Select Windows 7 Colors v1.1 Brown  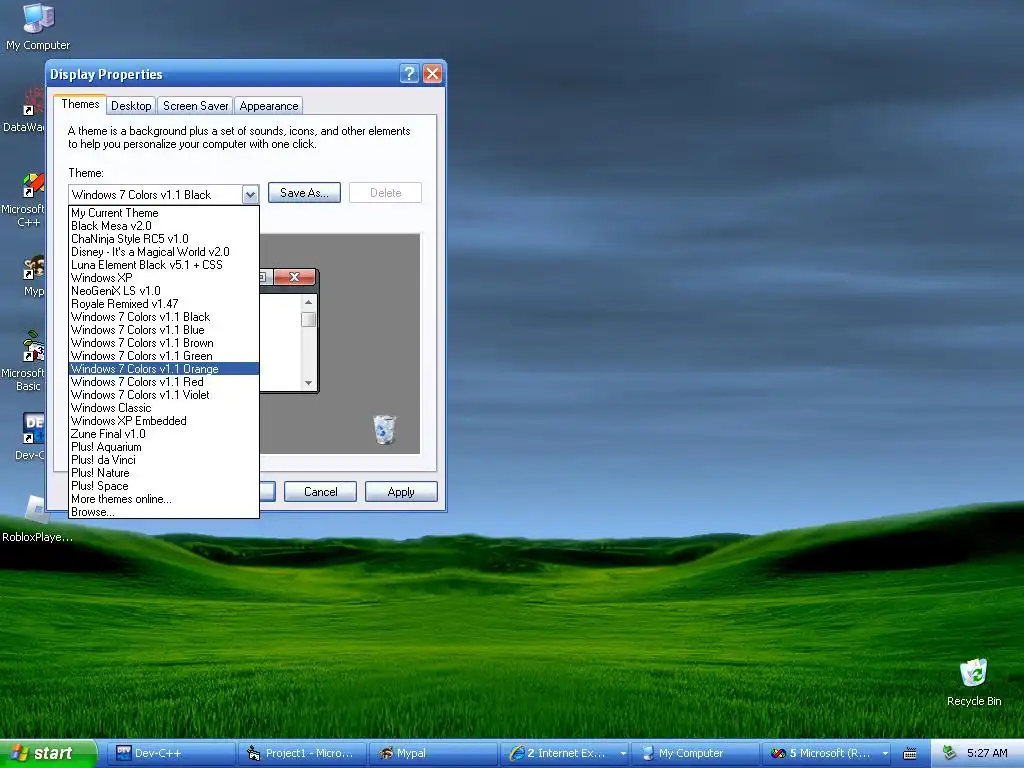click(164, 344)
